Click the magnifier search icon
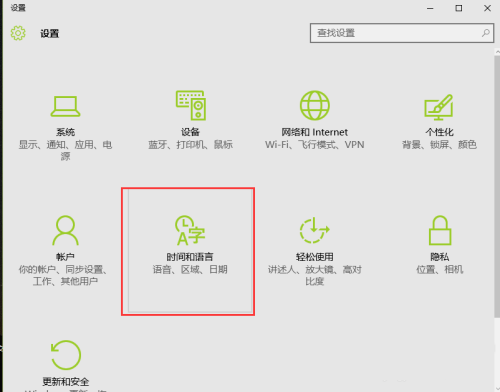The width and height of the screenshot is (500, 392). click(x=486, y=33)
